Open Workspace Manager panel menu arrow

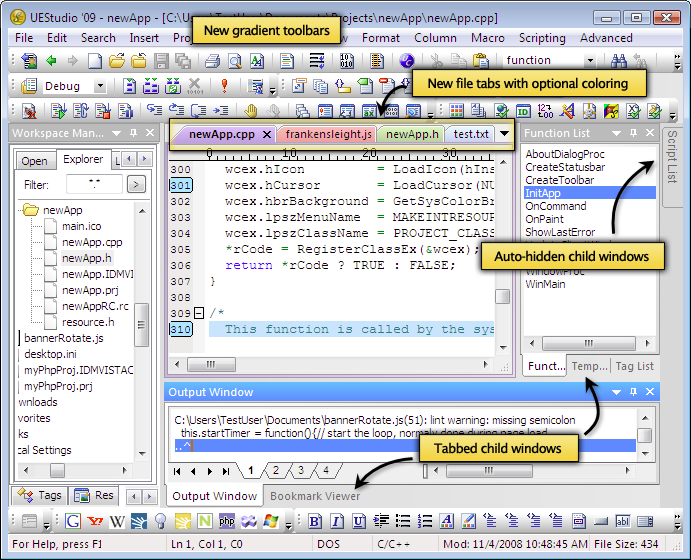(x=116, y=133)
